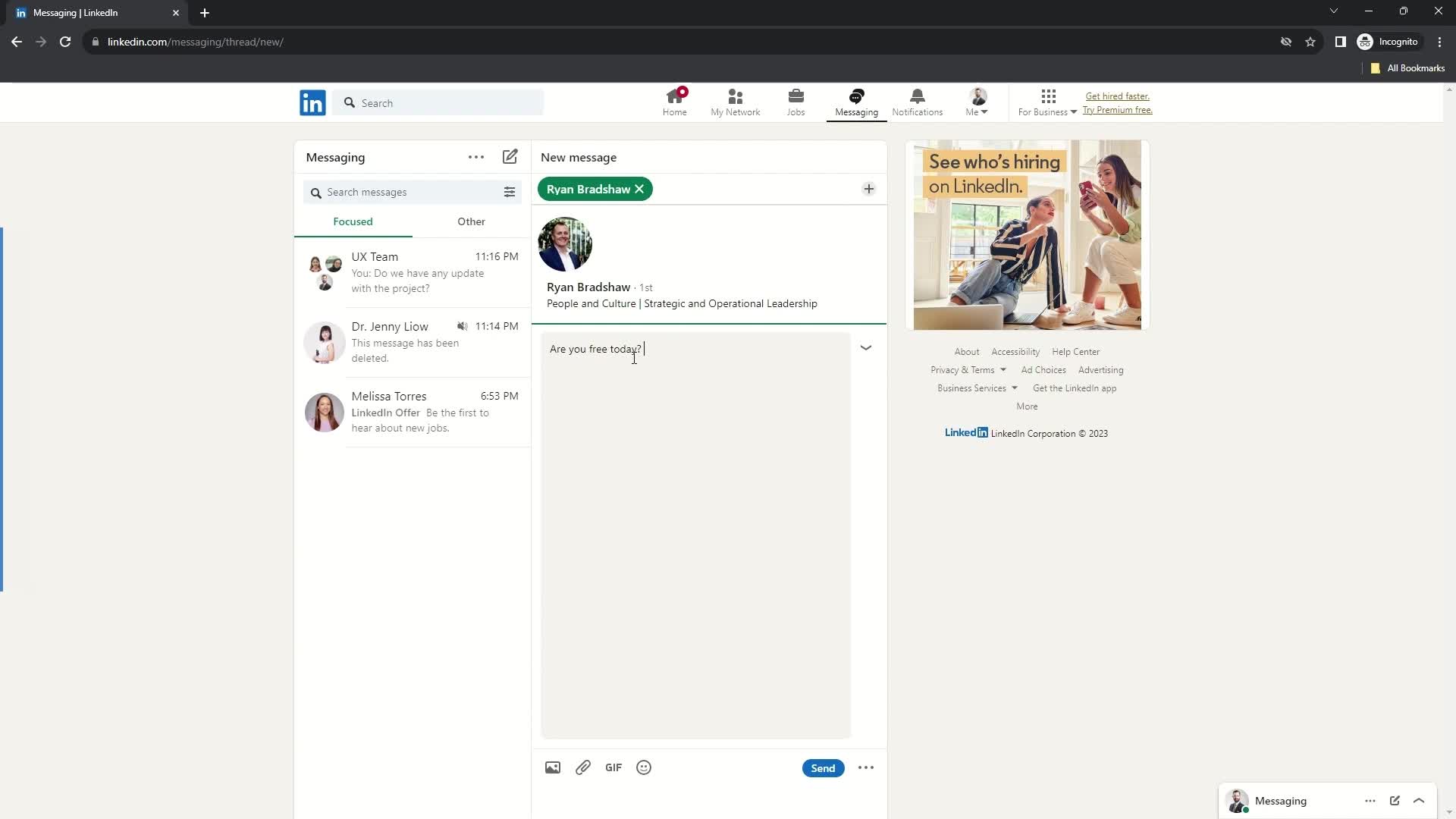The width and height of the screenshot is (1456, 819).
Task: Click the GIF icon in composer
Action: coord(614,768)
